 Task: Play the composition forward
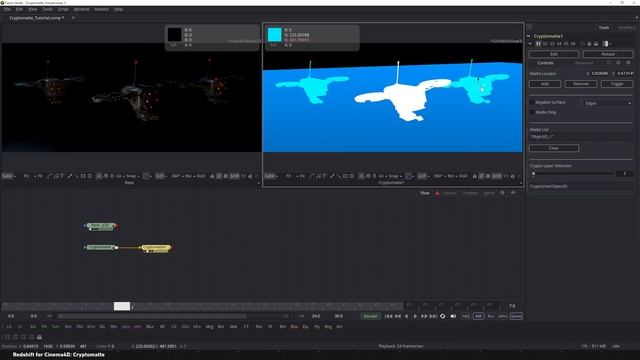[x=415, y=316]
